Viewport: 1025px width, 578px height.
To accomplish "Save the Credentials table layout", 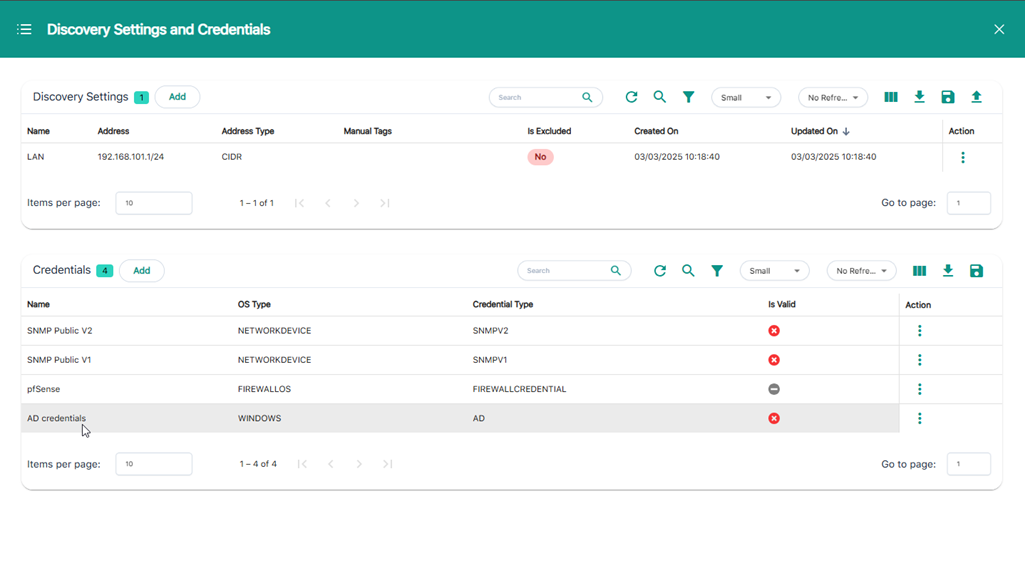I will [x=976, y=271].
